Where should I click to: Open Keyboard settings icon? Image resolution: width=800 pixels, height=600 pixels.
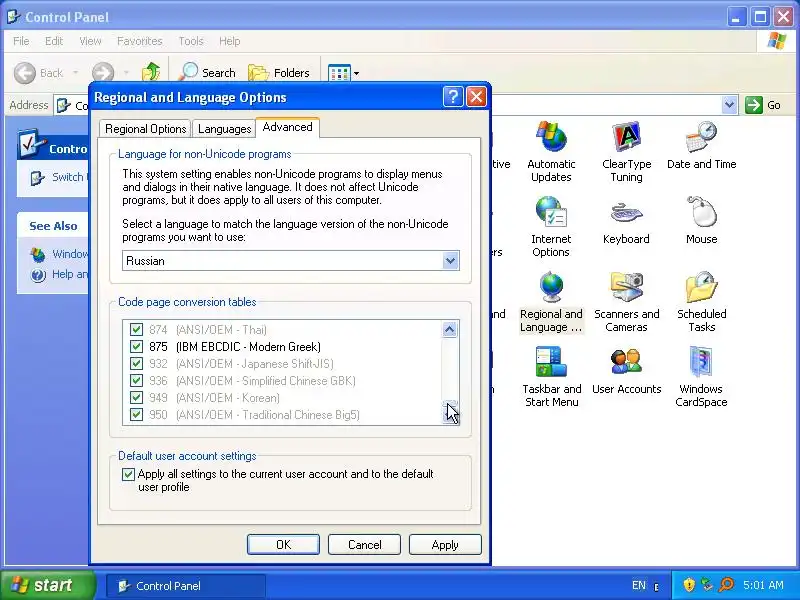pyautogui.click(x=626, y=220)
